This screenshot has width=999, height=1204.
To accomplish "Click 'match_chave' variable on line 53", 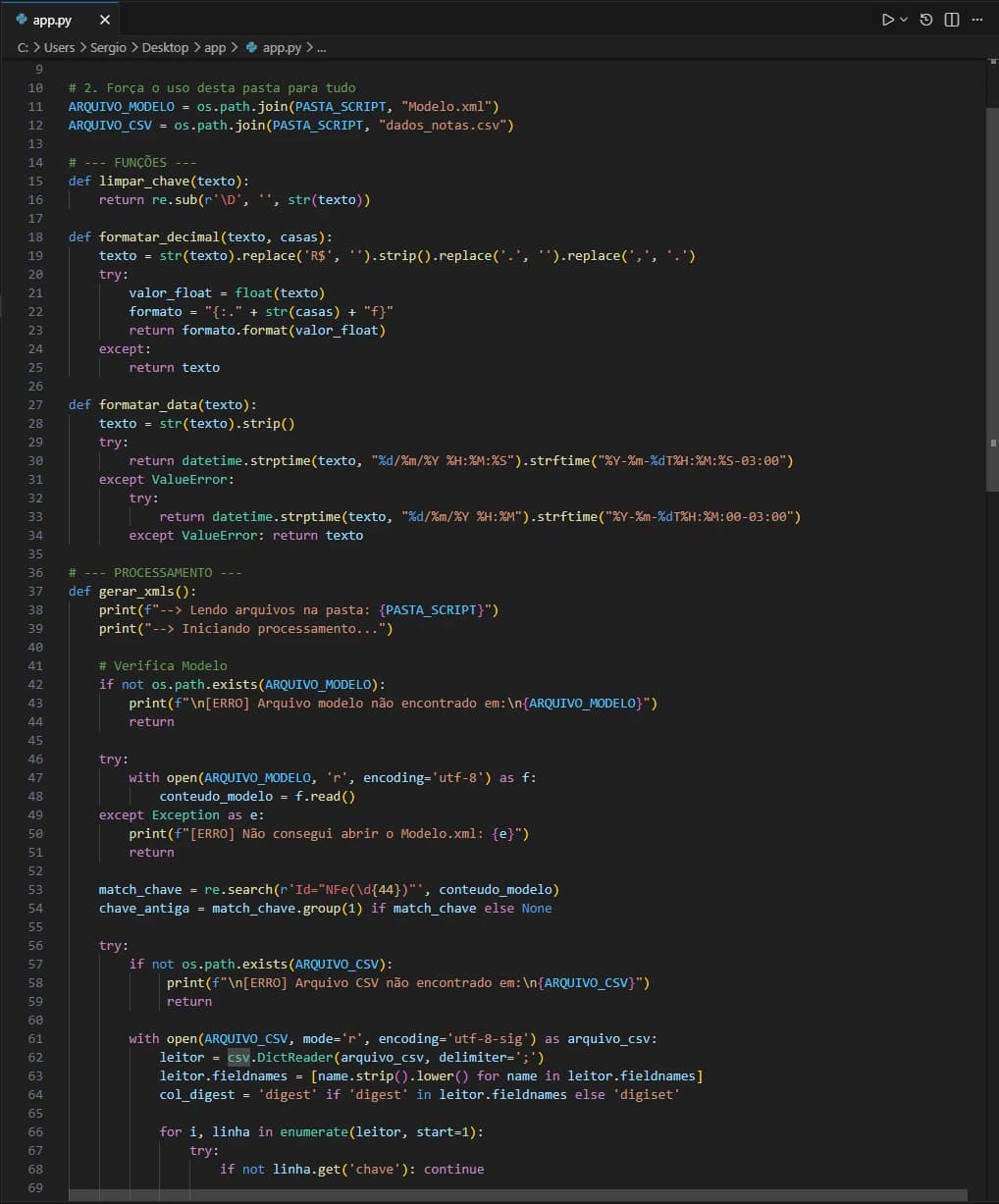I will (140, 889).
